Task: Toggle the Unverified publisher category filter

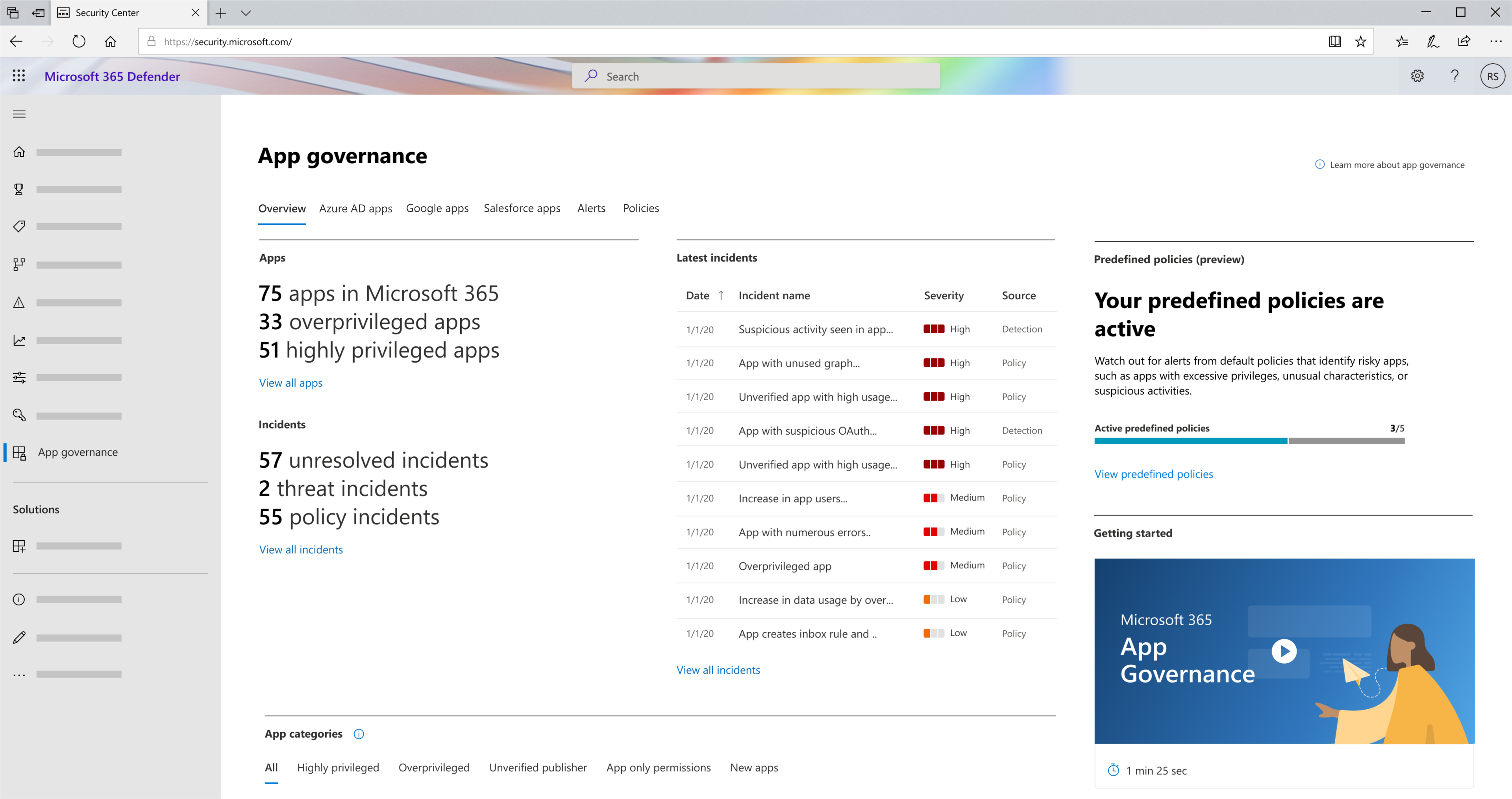Action: point(538,768)
